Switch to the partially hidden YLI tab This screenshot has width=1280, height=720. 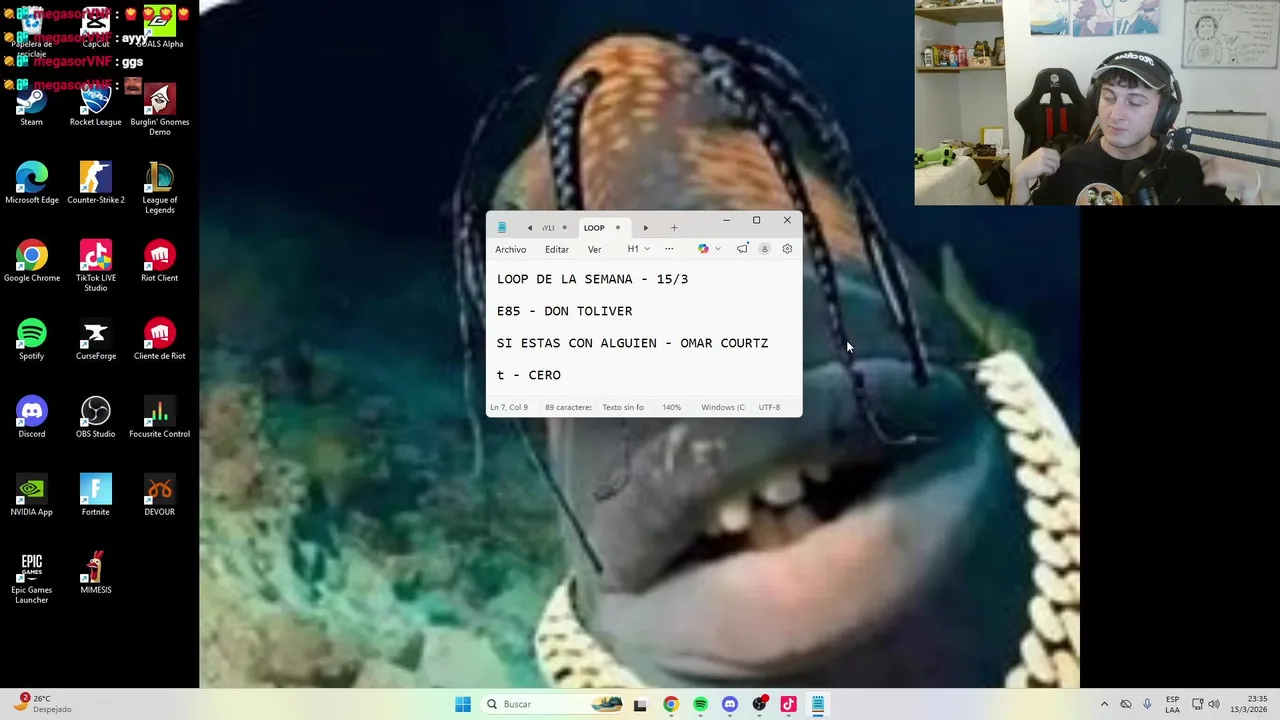tap(548, 227)
